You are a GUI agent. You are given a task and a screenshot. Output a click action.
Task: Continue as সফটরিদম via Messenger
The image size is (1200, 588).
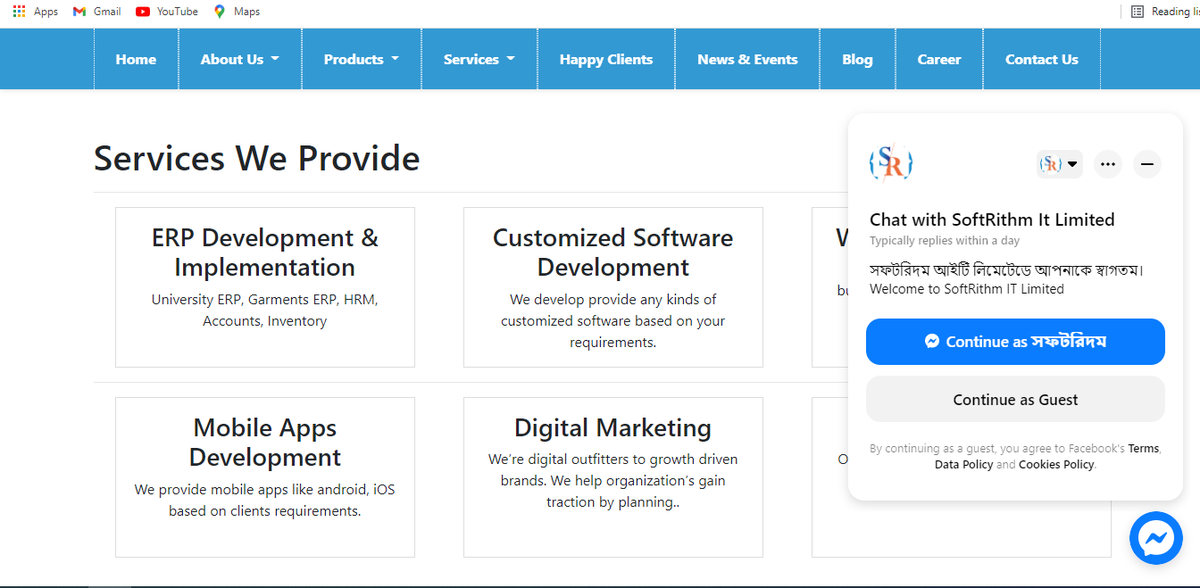coord(1015,342)
